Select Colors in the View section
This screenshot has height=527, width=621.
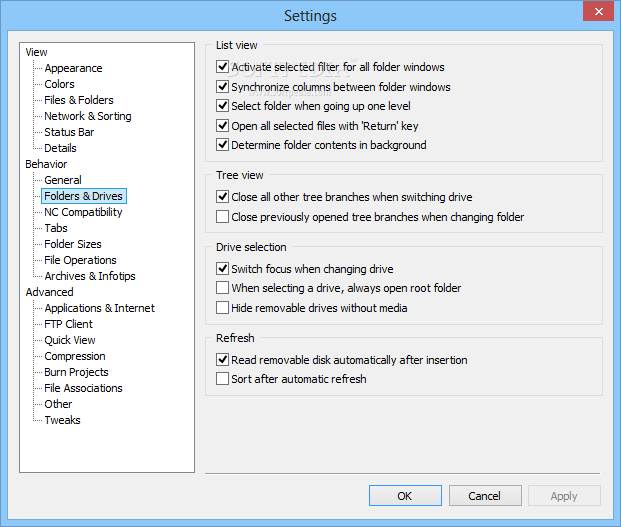point(59,84)
